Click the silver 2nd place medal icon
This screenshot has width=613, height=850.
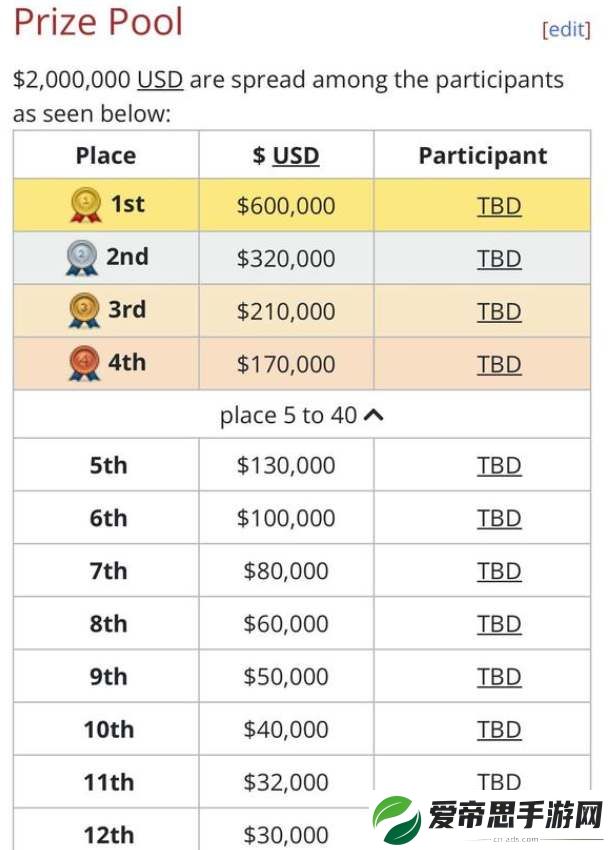[x=82, y=257]
